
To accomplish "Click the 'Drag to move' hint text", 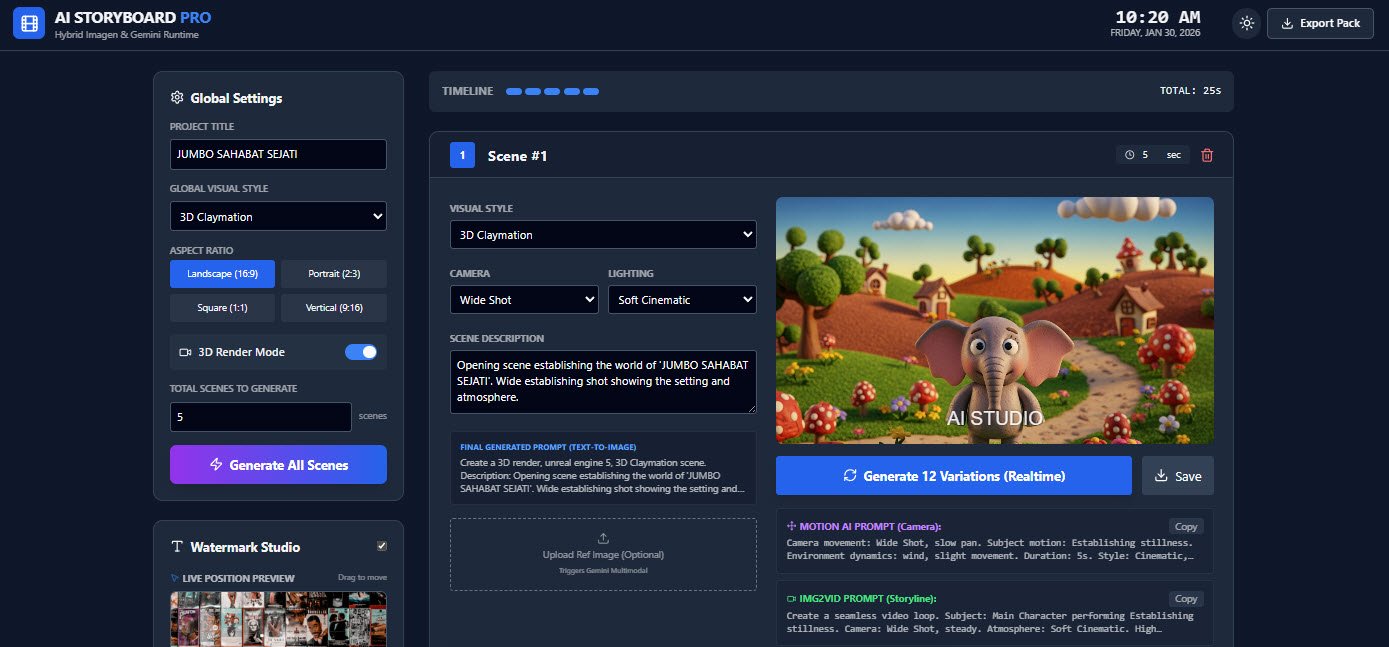I will pyautogui.click(x=363, y=577).
